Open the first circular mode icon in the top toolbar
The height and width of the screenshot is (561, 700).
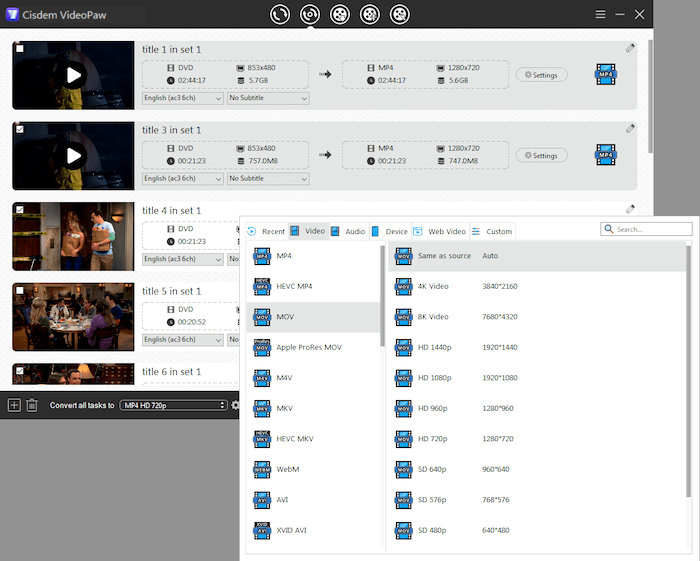click(x=278, y=14)
